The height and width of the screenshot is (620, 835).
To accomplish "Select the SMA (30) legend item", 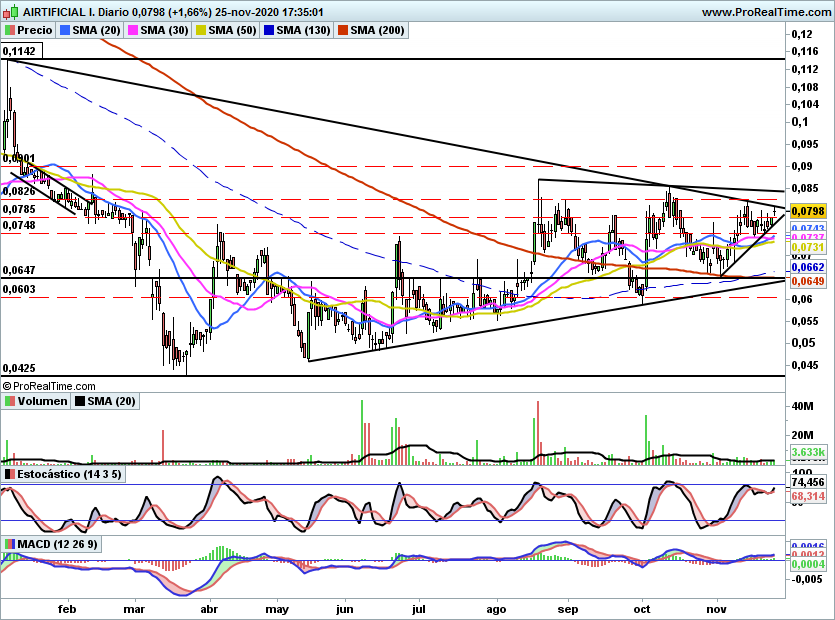I will [x=158, y=30].
